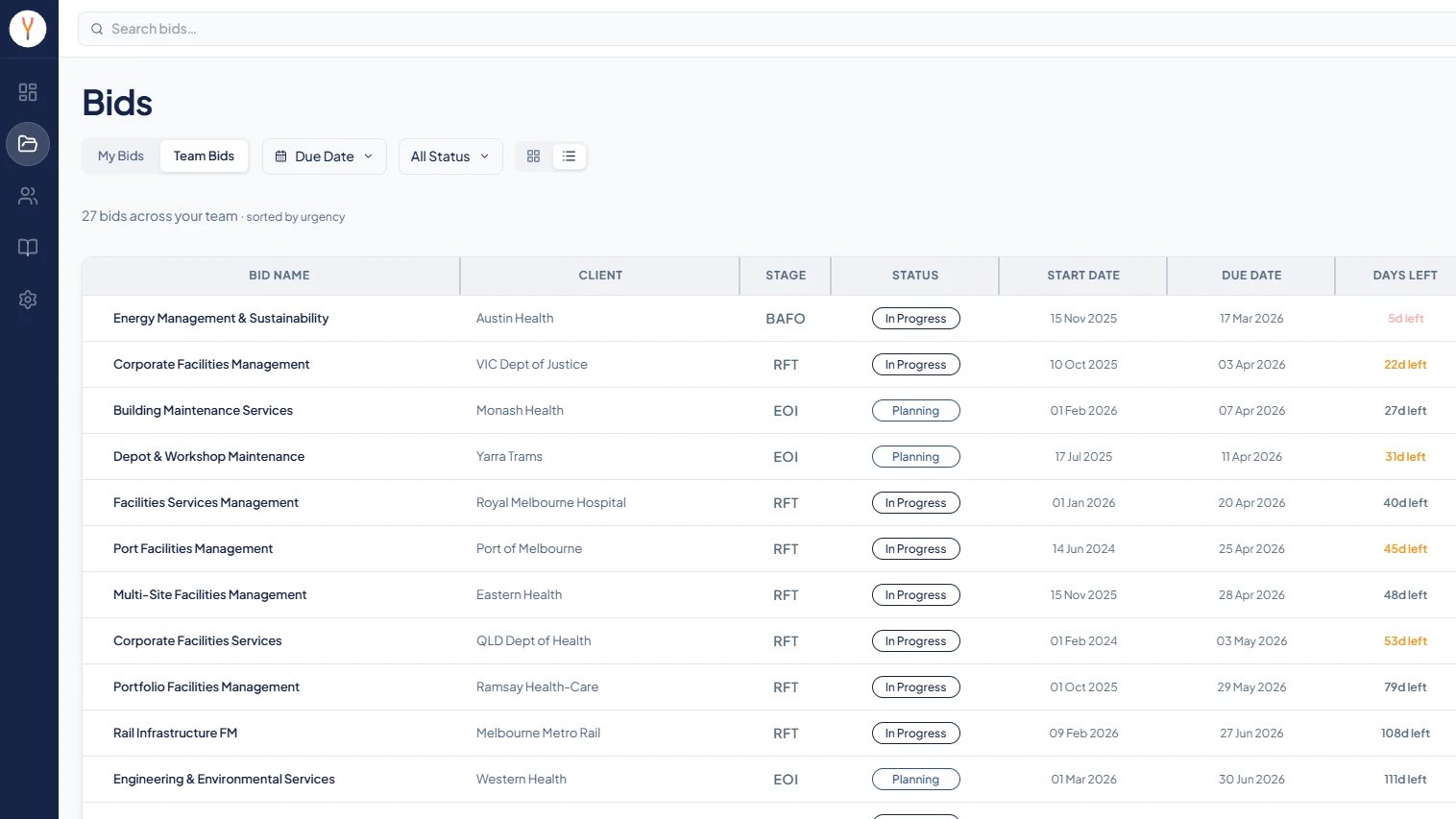This screenshot has width=1456, height=819.
Task: Open the Due Date sort dropdown
Action: (x=325, y=157)
